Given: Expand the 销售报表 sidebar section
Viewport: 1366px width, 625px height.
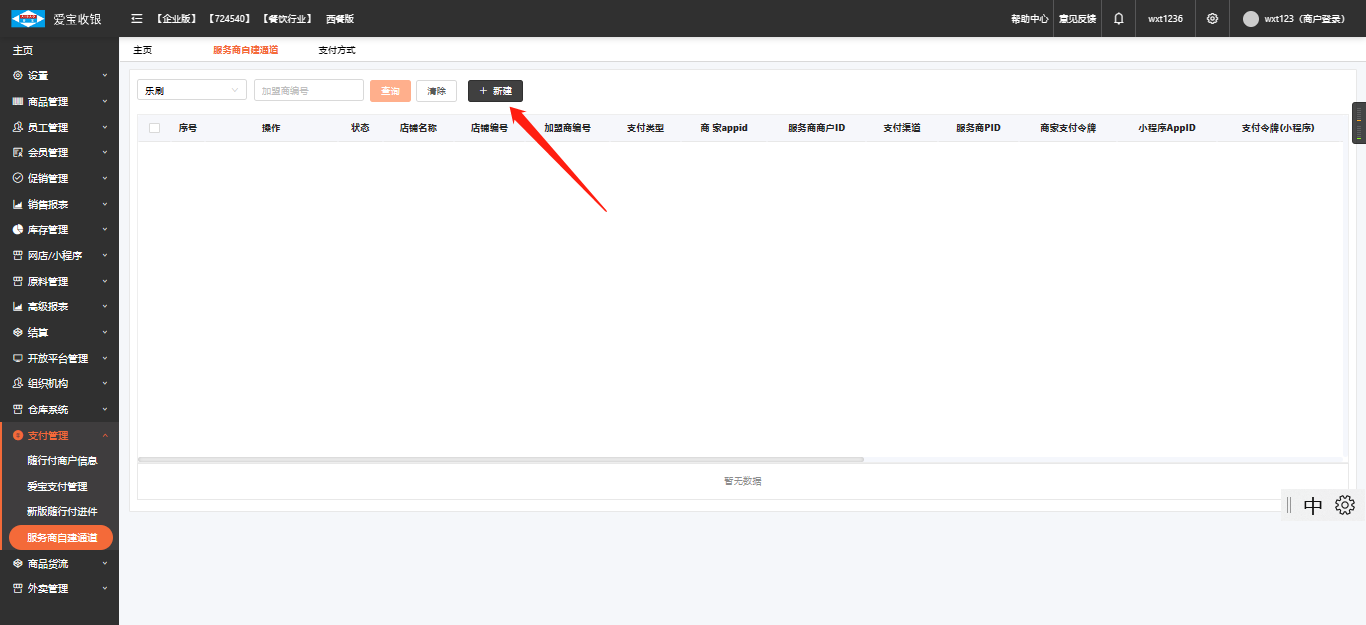Looking at the screenshot, I should (x=59, y=204).
